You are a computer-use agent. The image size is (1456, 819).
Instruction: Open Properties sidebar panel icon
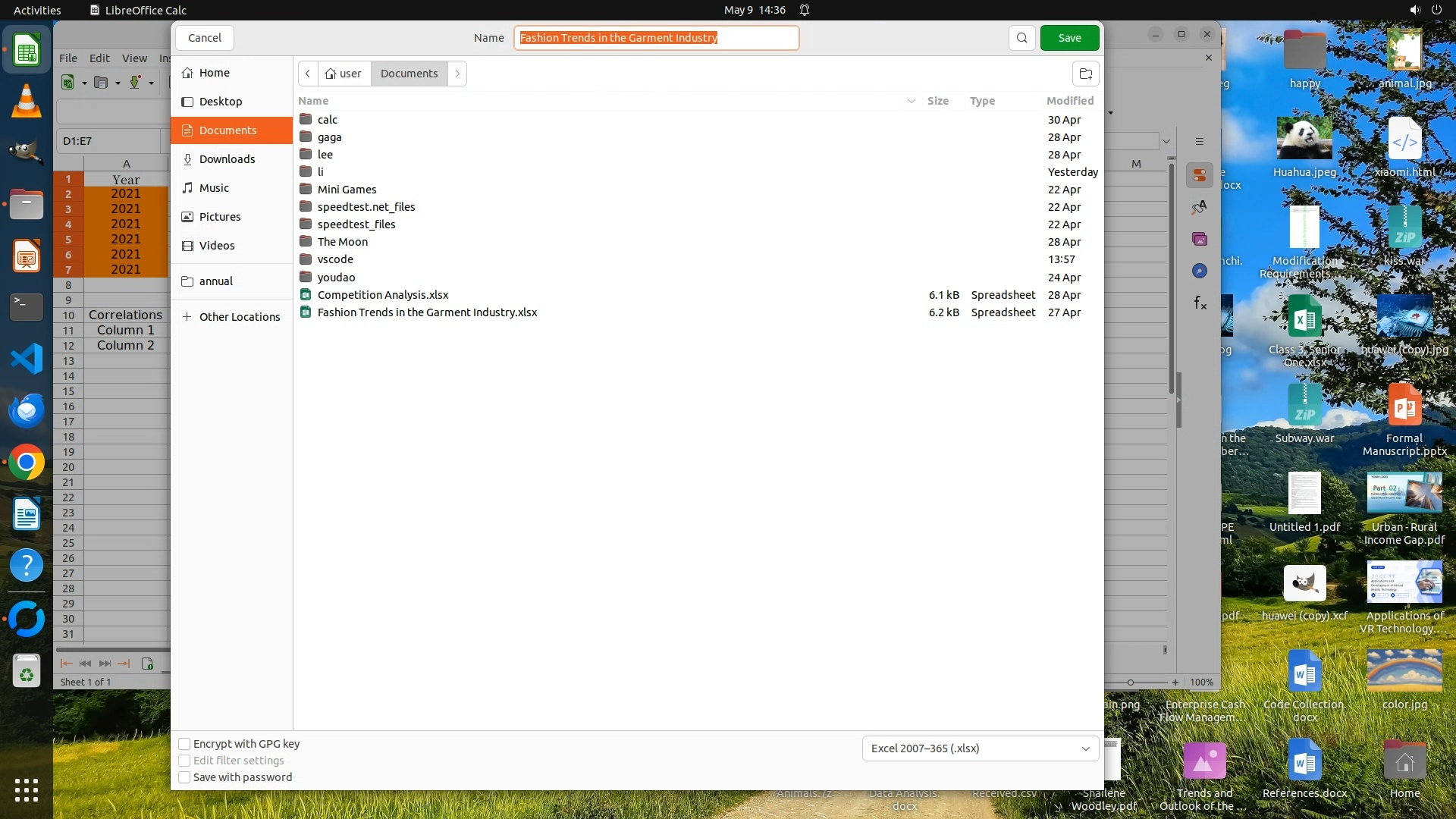point(1199,175)
